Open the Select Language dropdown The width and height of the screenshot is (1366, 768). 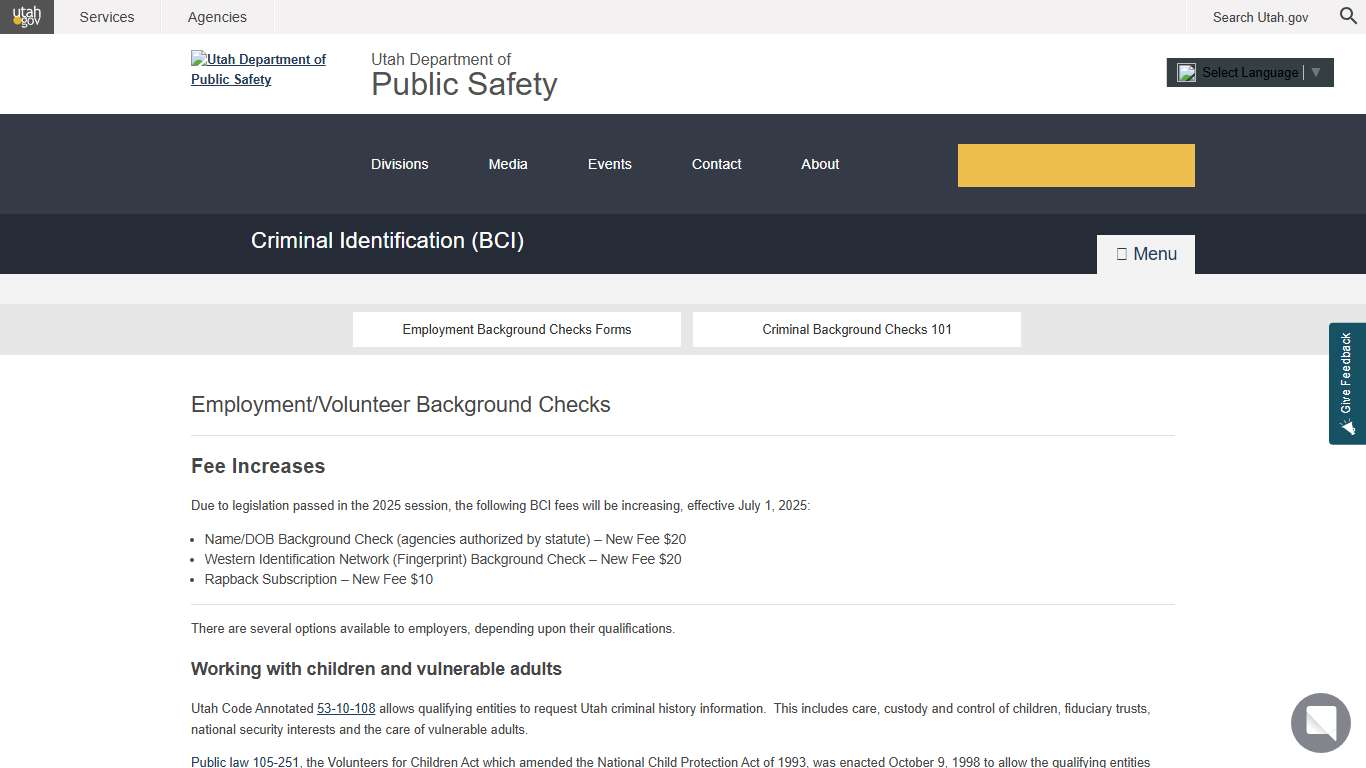pyautogui.click(x=1249, y=72)
